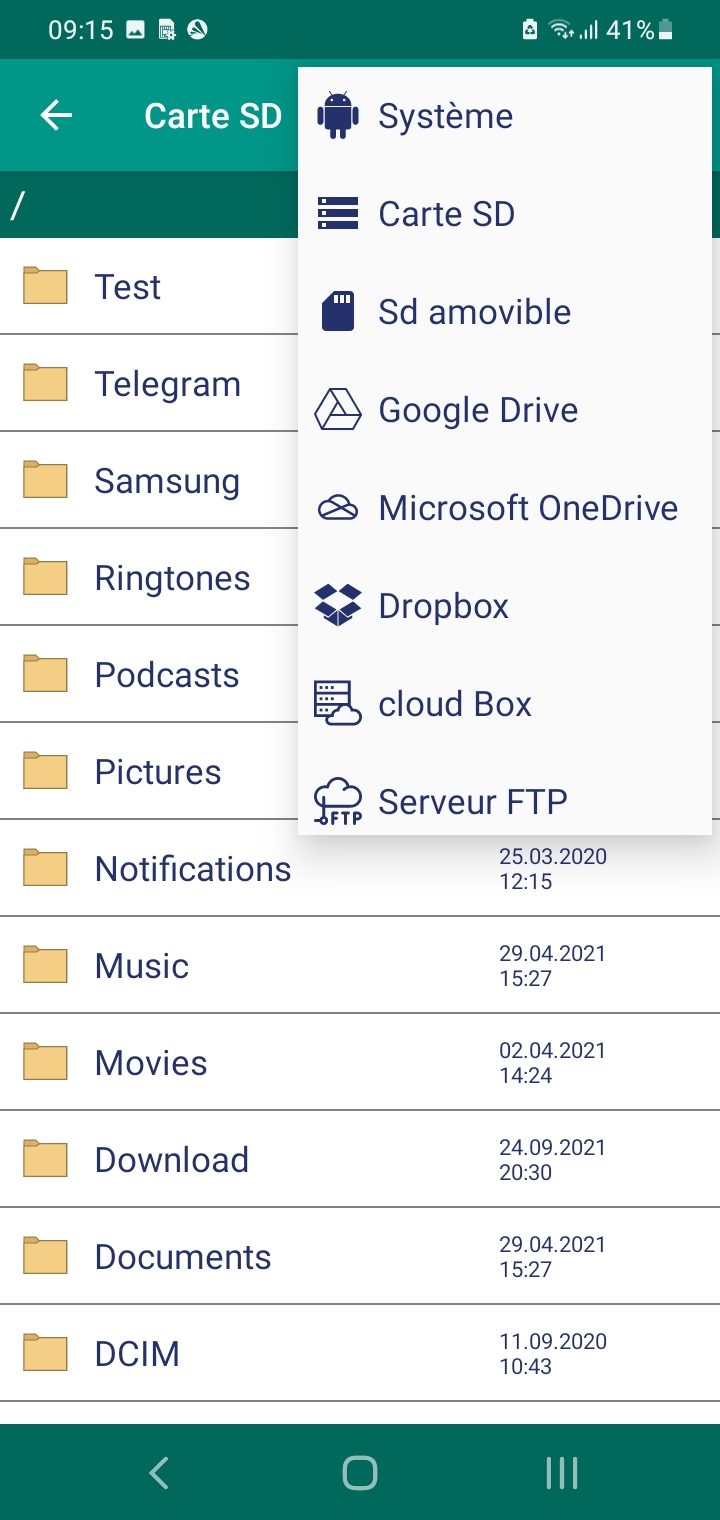Choose Microsoft OneDrive menu entry
The width and height of the screenshot is (720, 1520).
pyautogui.click(x=505, y=508)
